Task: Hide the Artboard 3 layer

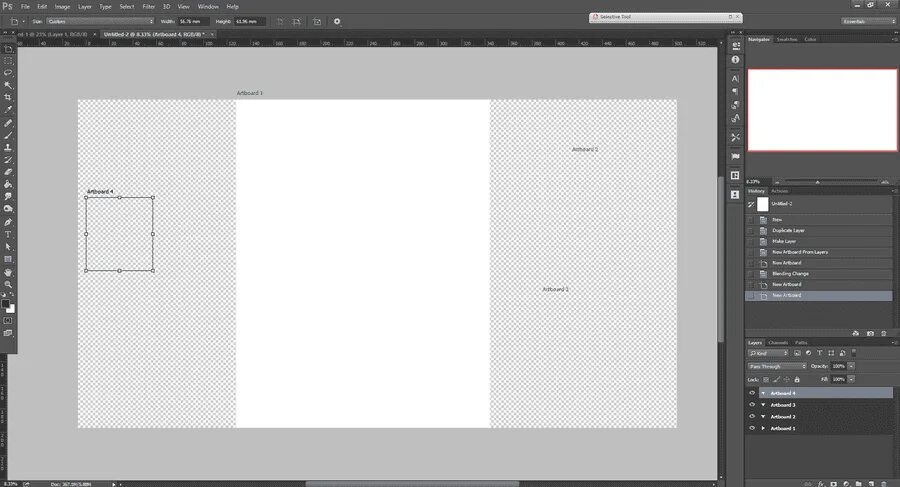Action: tap(752, 404)
